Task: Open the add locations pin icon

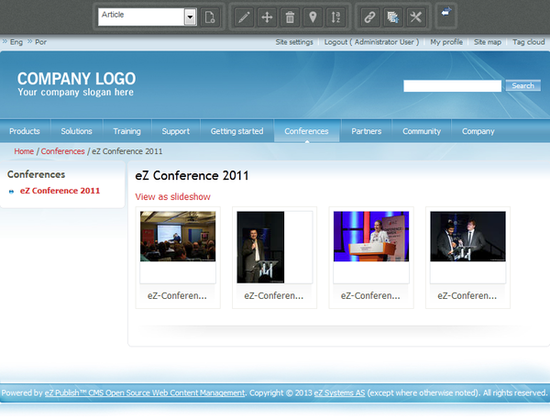Action: tap(313, 17)
